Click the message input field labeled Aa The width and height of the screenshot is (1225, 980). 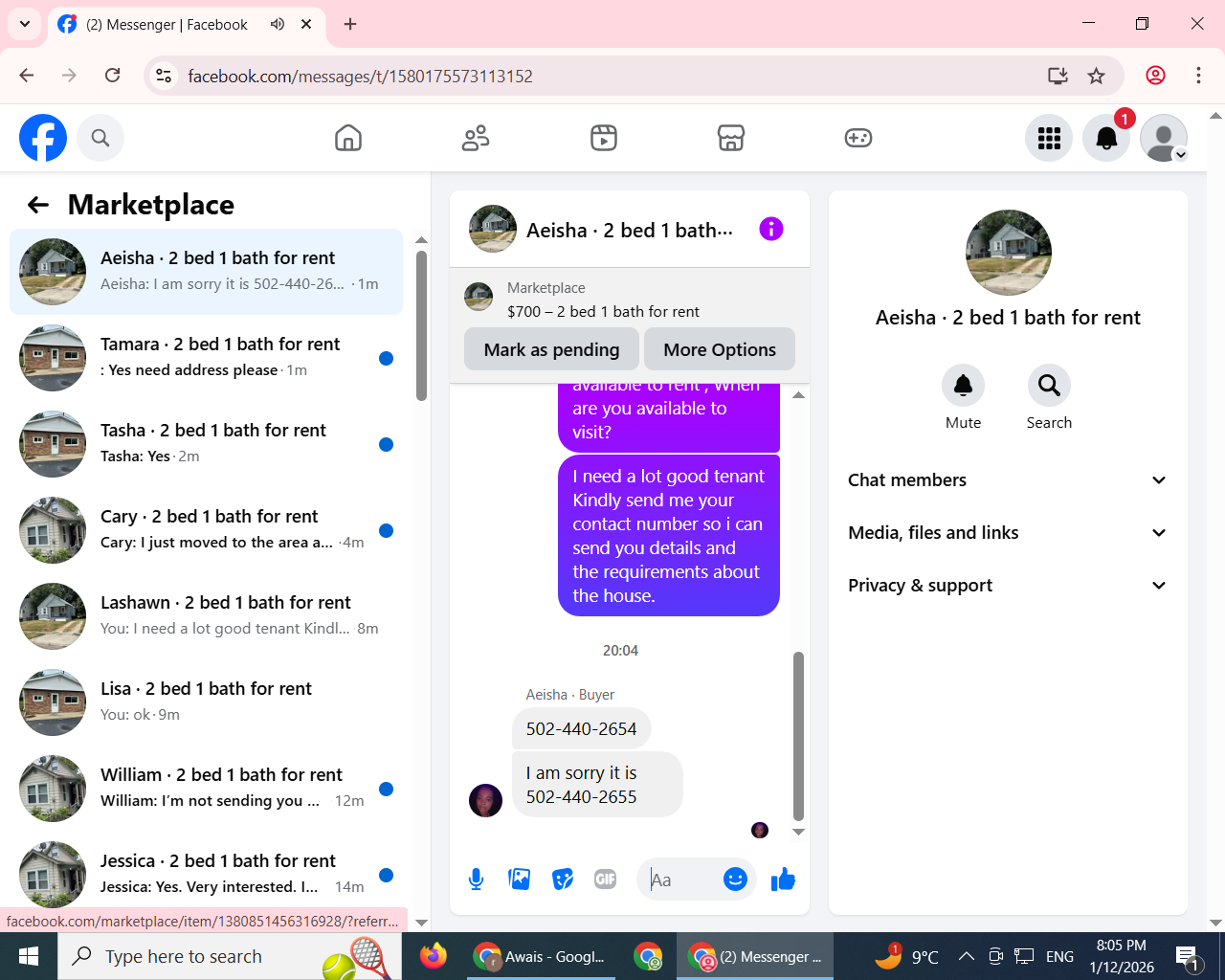pyautogui.click(x=682, y=880)
